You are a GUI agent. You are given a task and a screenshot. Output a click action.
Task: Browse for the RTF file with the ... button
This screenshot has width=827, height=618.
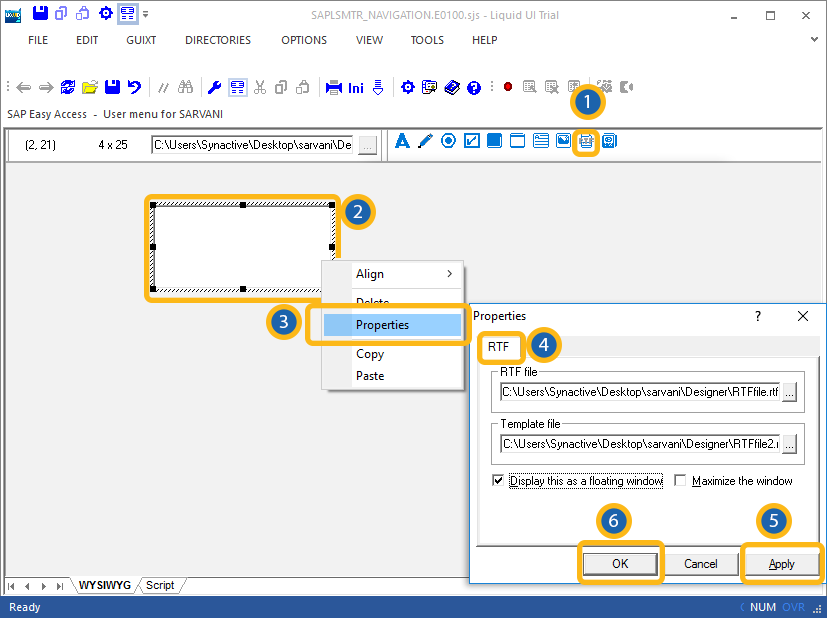click(789, 392)
